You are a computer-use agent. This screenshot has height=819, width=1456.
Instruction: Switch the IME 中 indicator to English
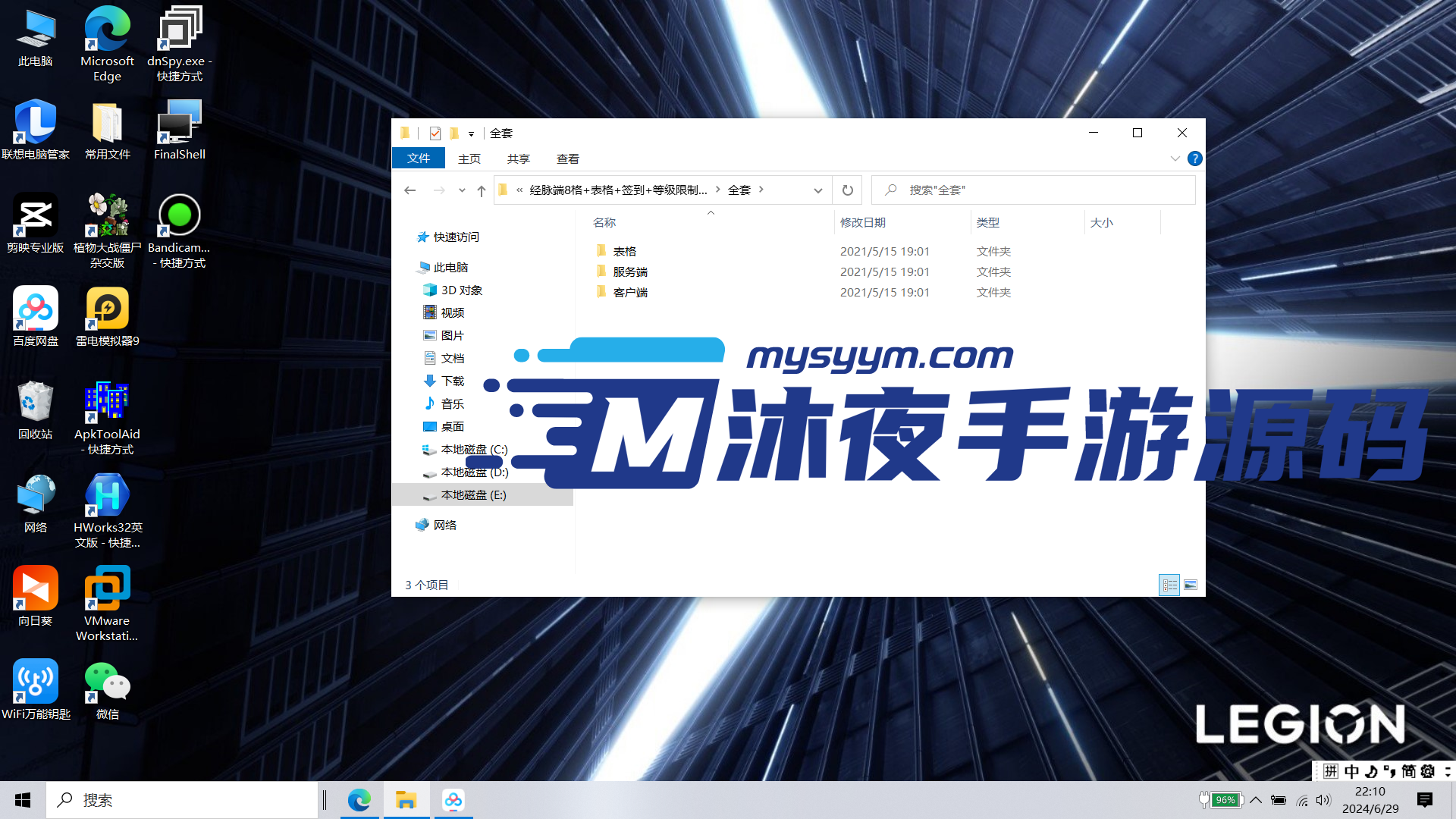click(x=1351, y=771)
